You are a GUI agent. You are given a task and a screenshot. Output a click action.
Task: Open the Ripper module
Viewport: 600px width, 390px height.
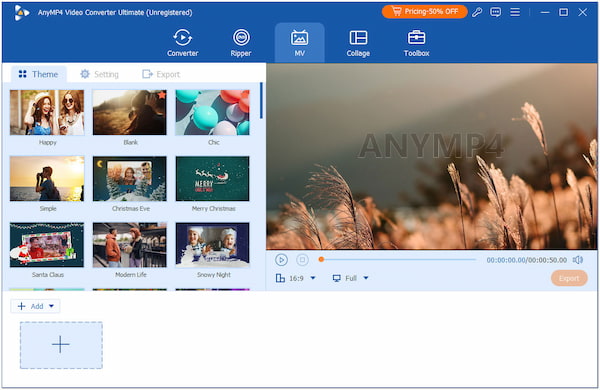click(241, 43)
